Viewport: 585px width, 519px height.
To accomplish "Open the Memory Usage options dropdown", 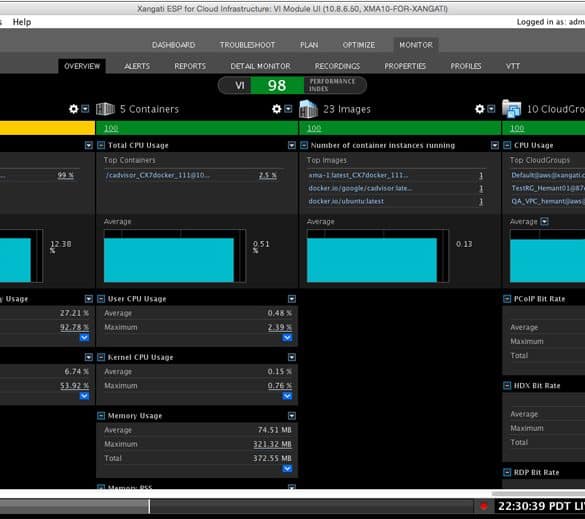I will (292, 416).
